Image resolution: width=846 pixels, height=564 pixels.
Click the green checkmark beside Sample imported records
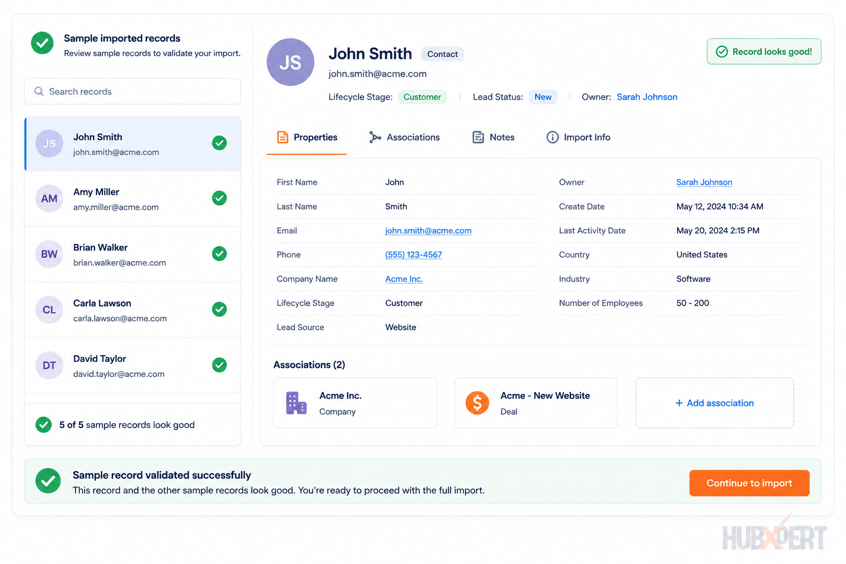click(x=42, y=43)
